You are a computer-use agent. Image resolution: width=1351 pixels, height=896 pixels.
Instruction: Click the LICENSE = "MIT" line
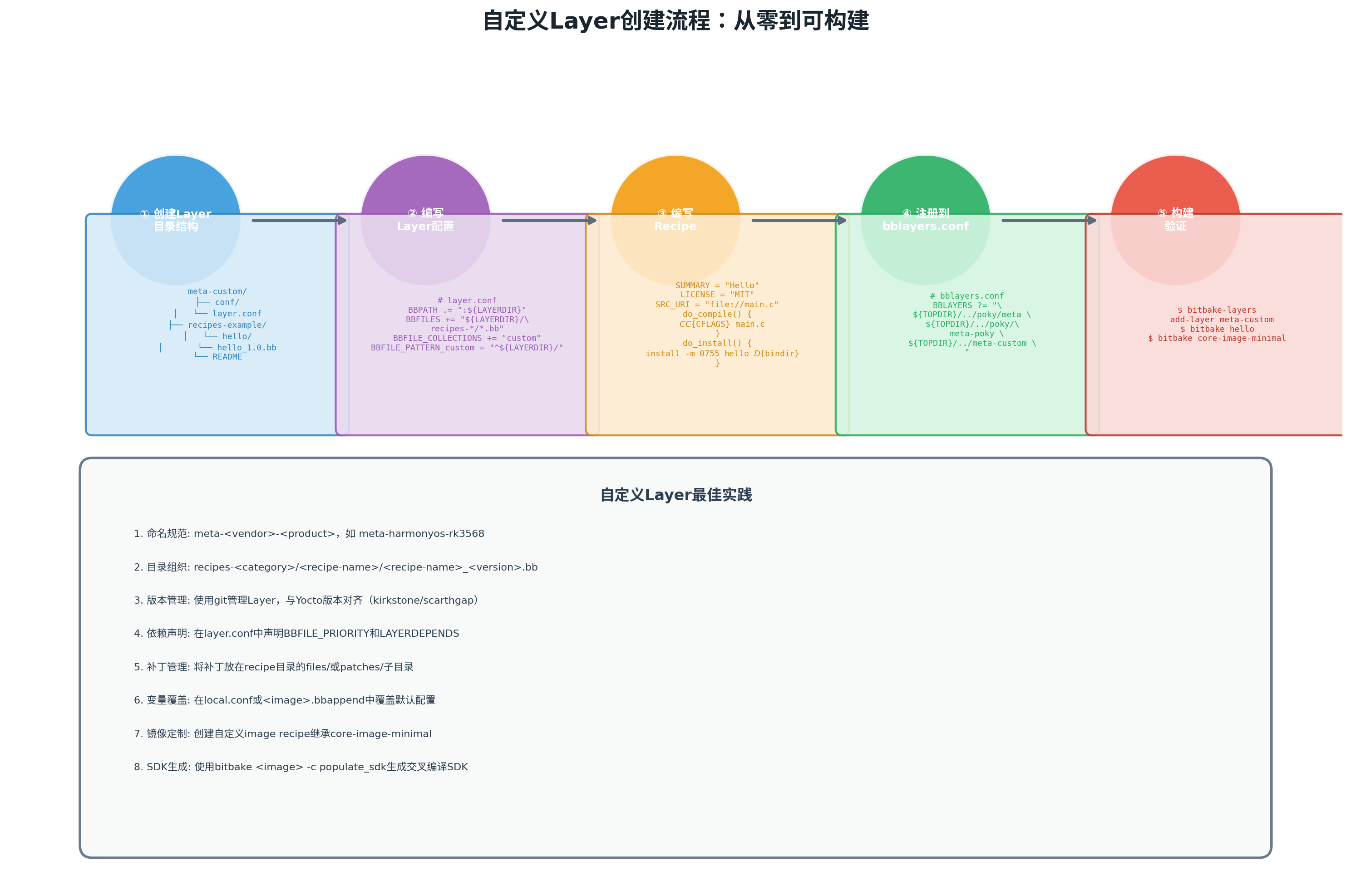point(717,295)
